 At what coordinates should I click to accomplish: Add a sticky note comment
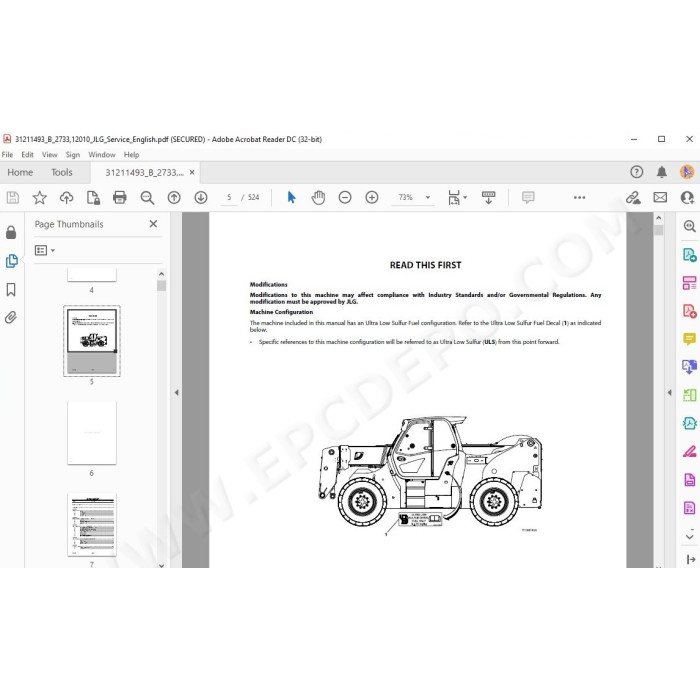pyautogui.click(x=528, y=197)
